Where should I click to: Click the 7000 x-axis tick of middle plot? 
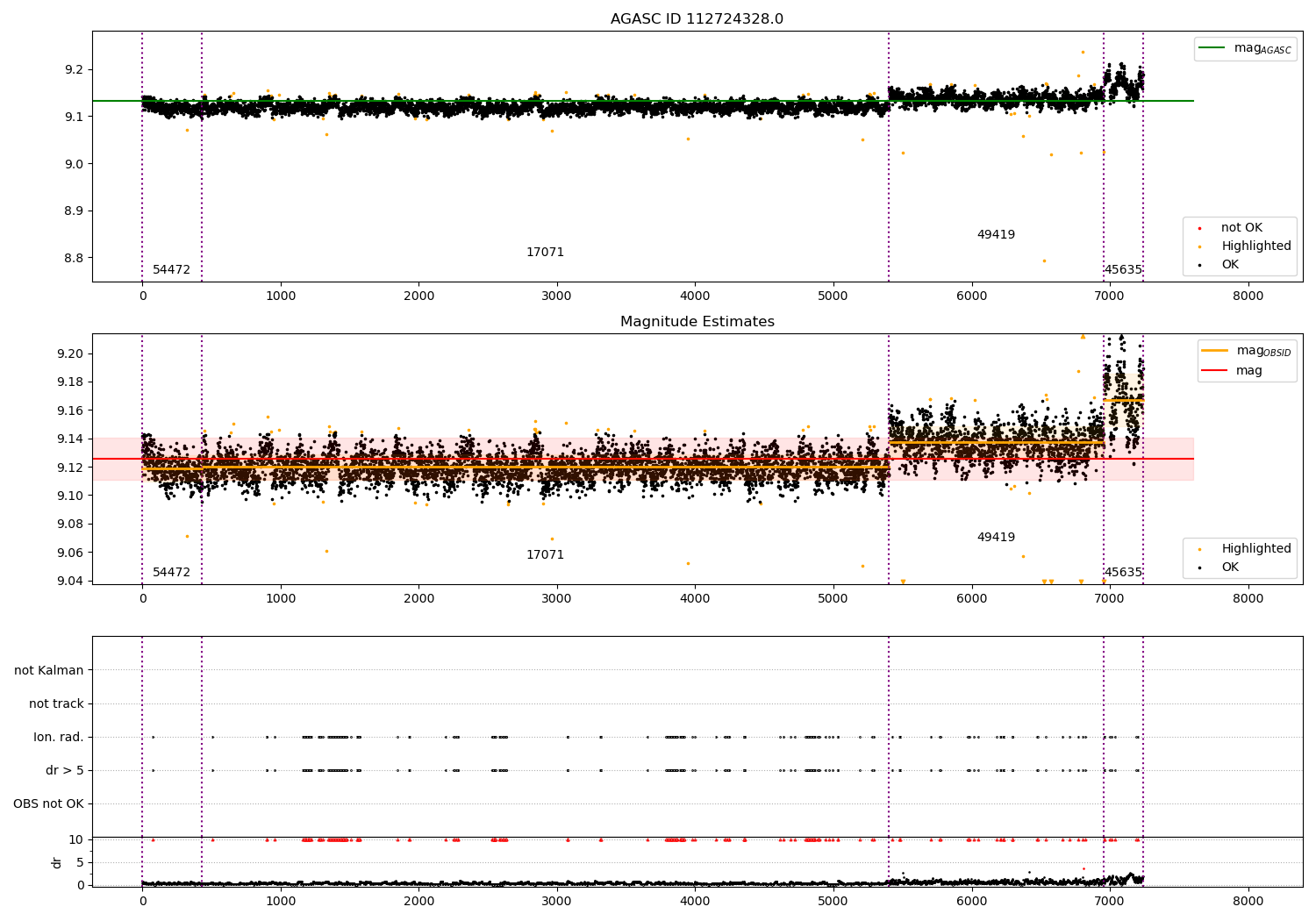pyautogui.click(x=1110, y=599)
